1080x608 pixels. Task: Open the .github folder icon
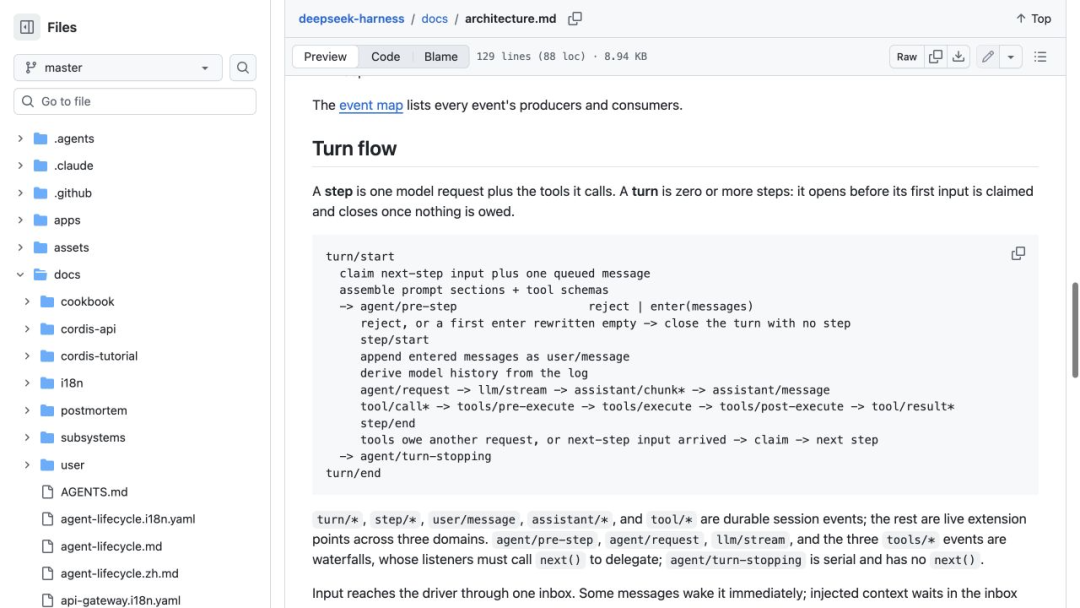[41, 193]
